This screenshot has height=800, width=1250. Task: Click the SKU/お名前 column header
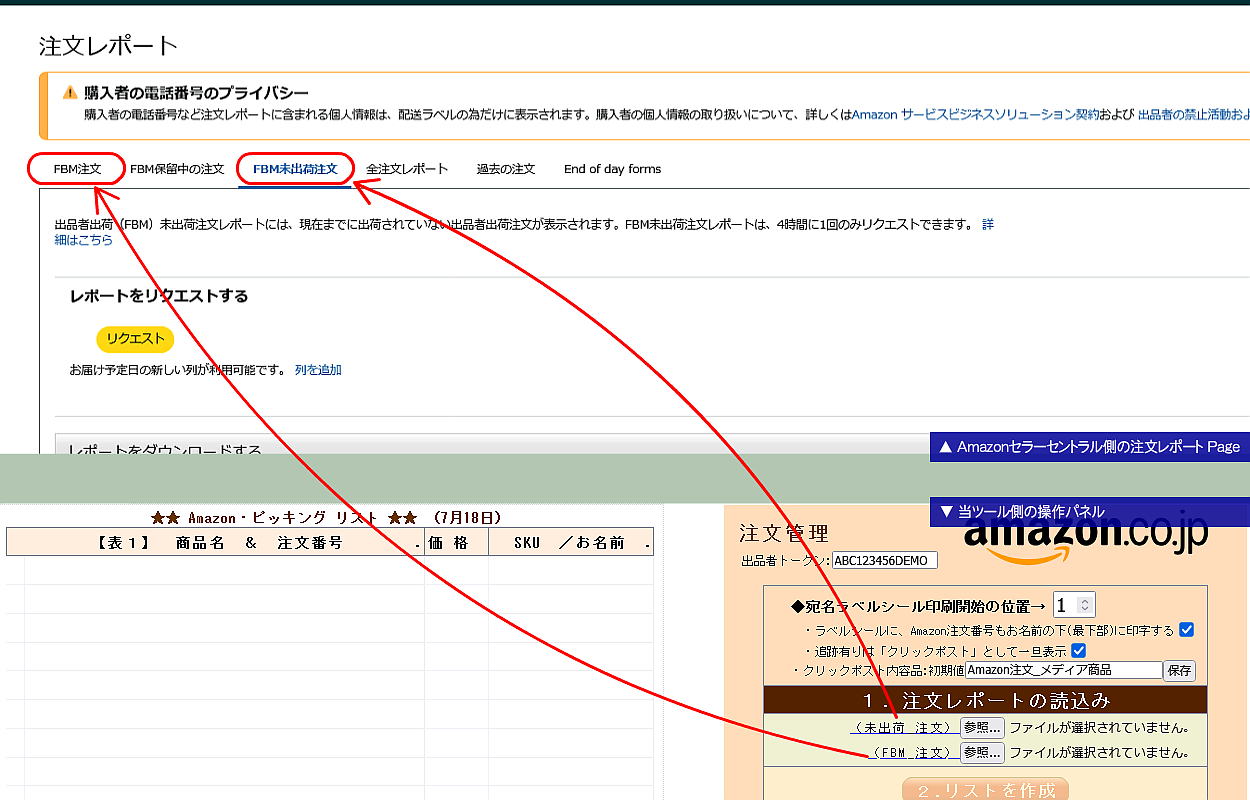click(571, 542)
